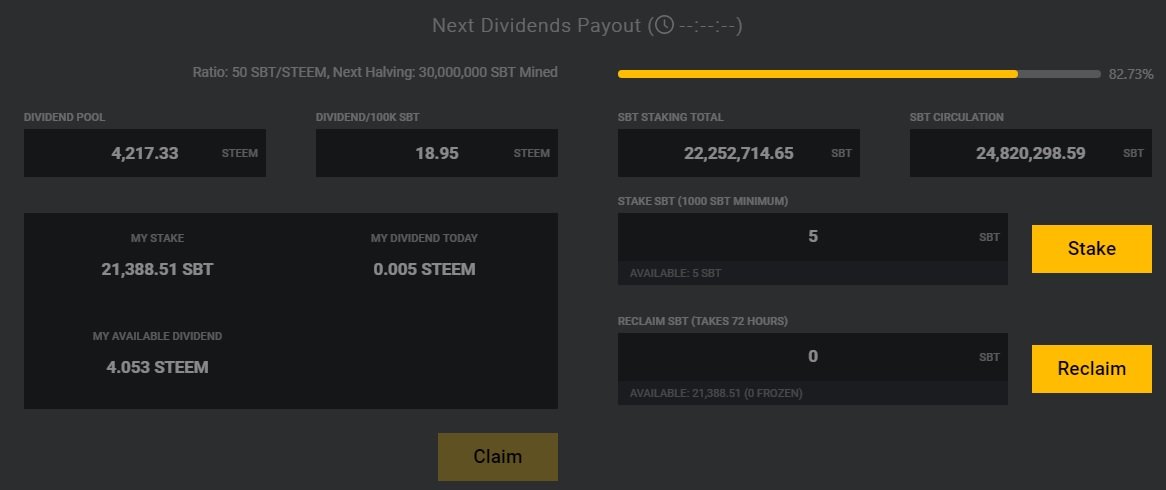1166x490 pixels.
Task: Click the Dividend/100K SBT value 18.95
Action: (x=437, y=153)
